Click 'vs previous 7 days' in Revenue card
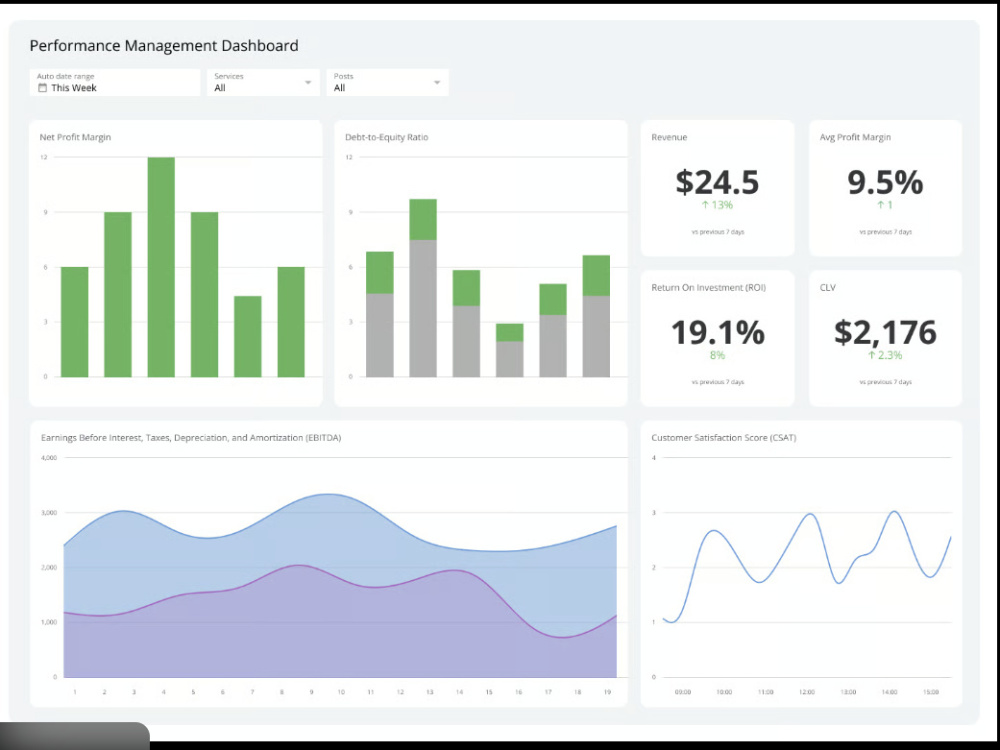 click(717, 232)
